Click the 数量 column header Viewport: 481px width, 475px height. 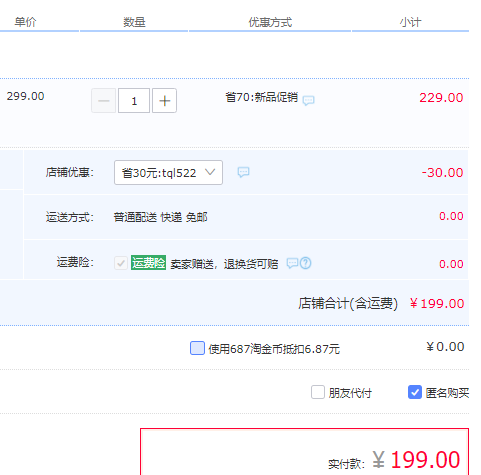click(134, 22)
